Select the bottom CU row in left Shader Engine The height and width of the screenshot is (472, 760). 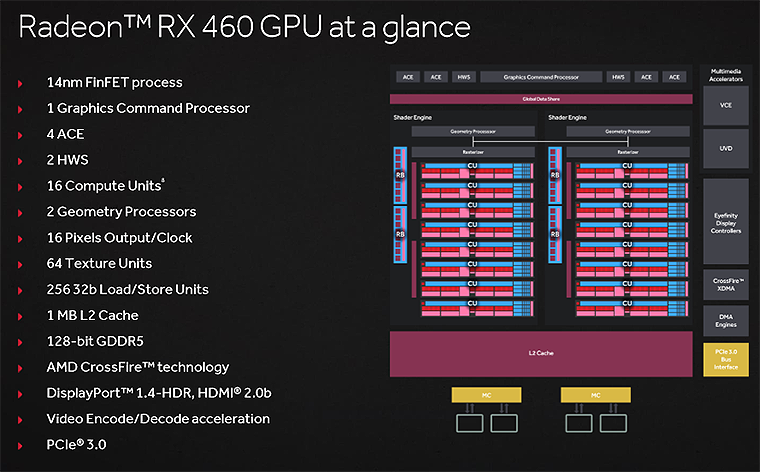pos(477,308)
